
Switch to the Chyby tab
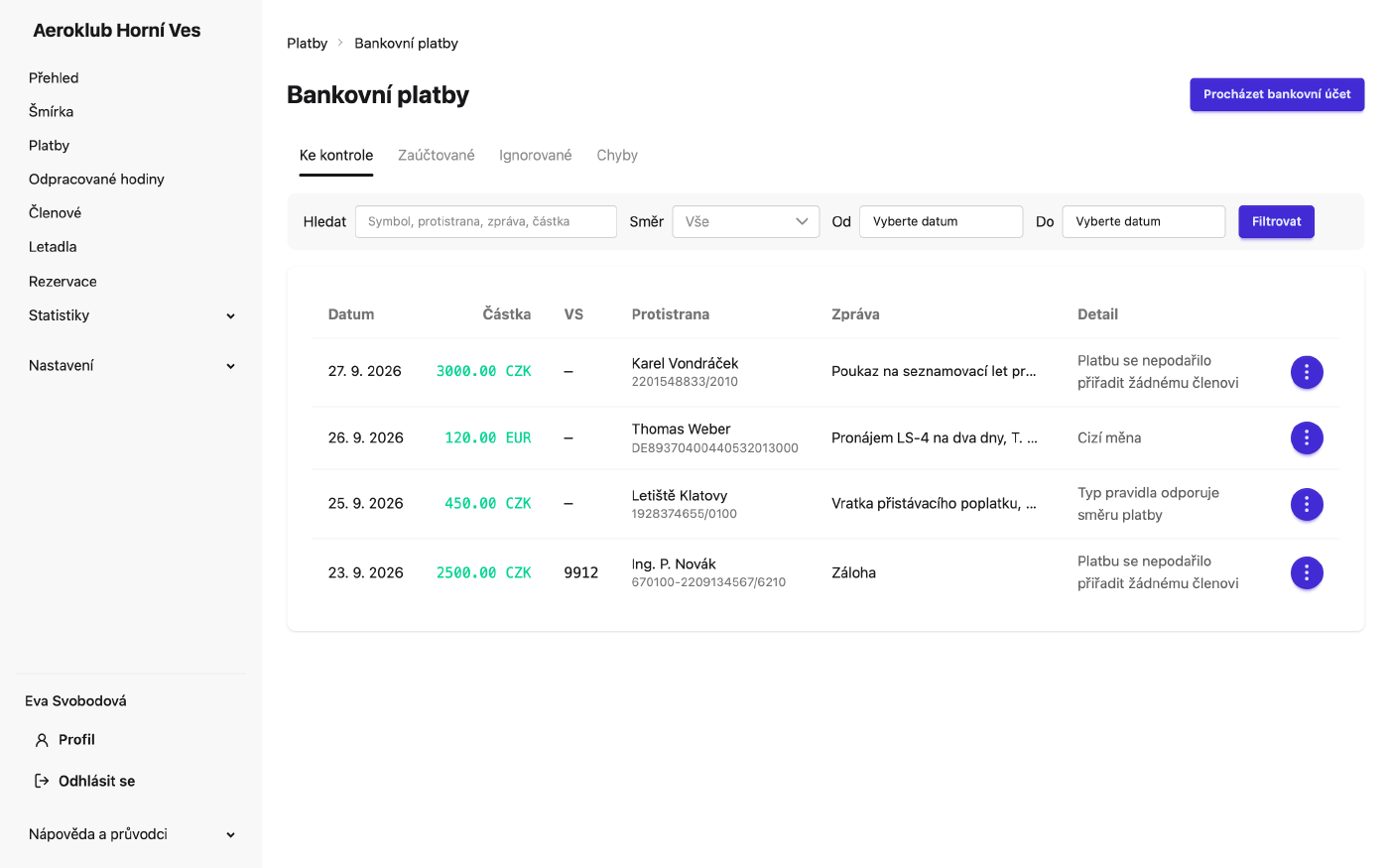click(617, 156)
